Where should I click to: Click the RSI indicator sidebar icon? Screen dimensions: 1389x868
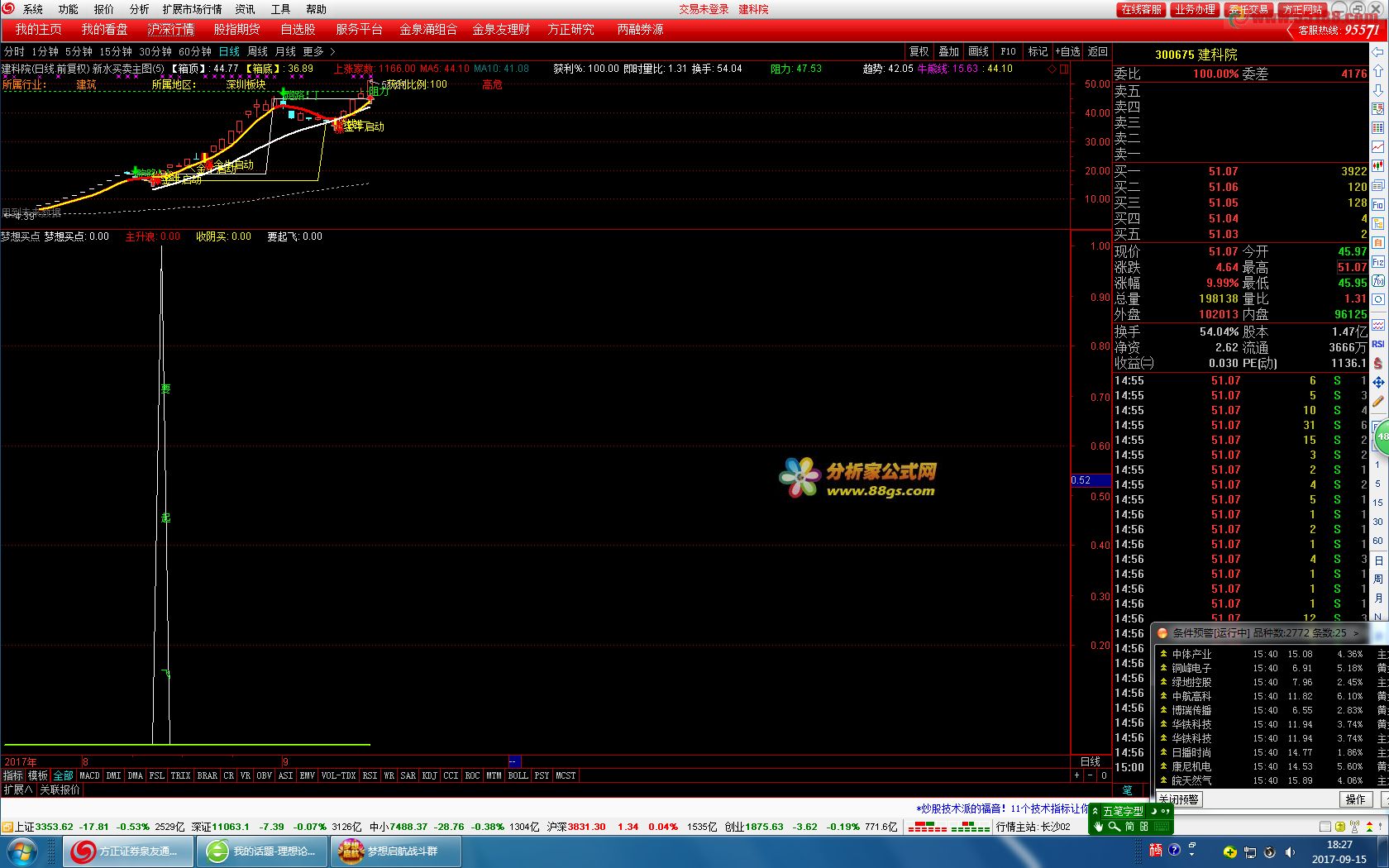[1378, 344]
